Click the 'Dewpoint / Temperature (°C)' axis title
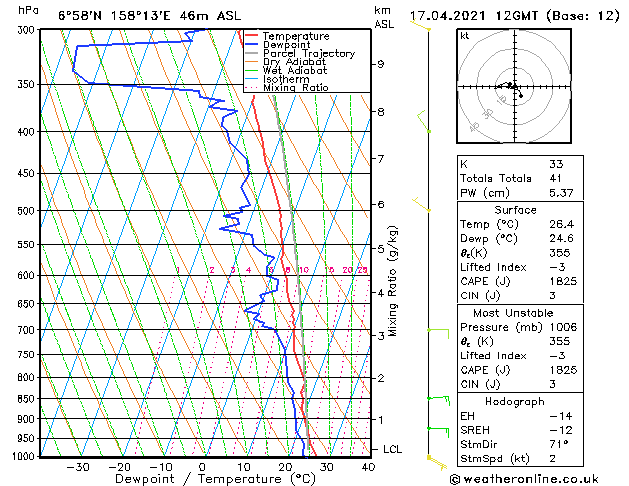 [215, 479]
